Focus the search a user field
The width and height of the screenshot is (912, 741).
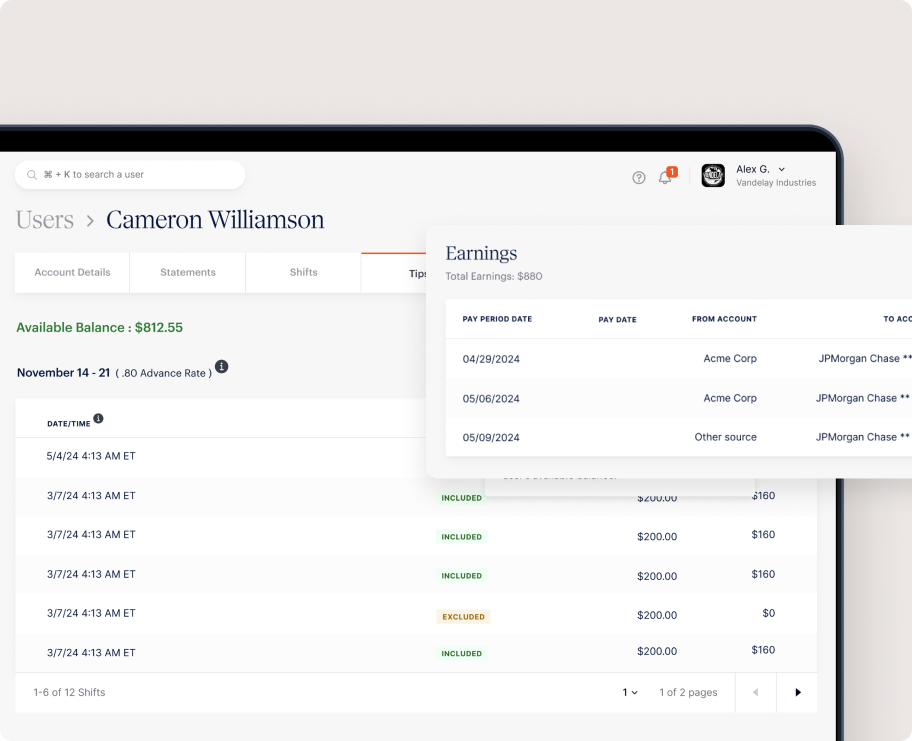[x=130, y=174]
